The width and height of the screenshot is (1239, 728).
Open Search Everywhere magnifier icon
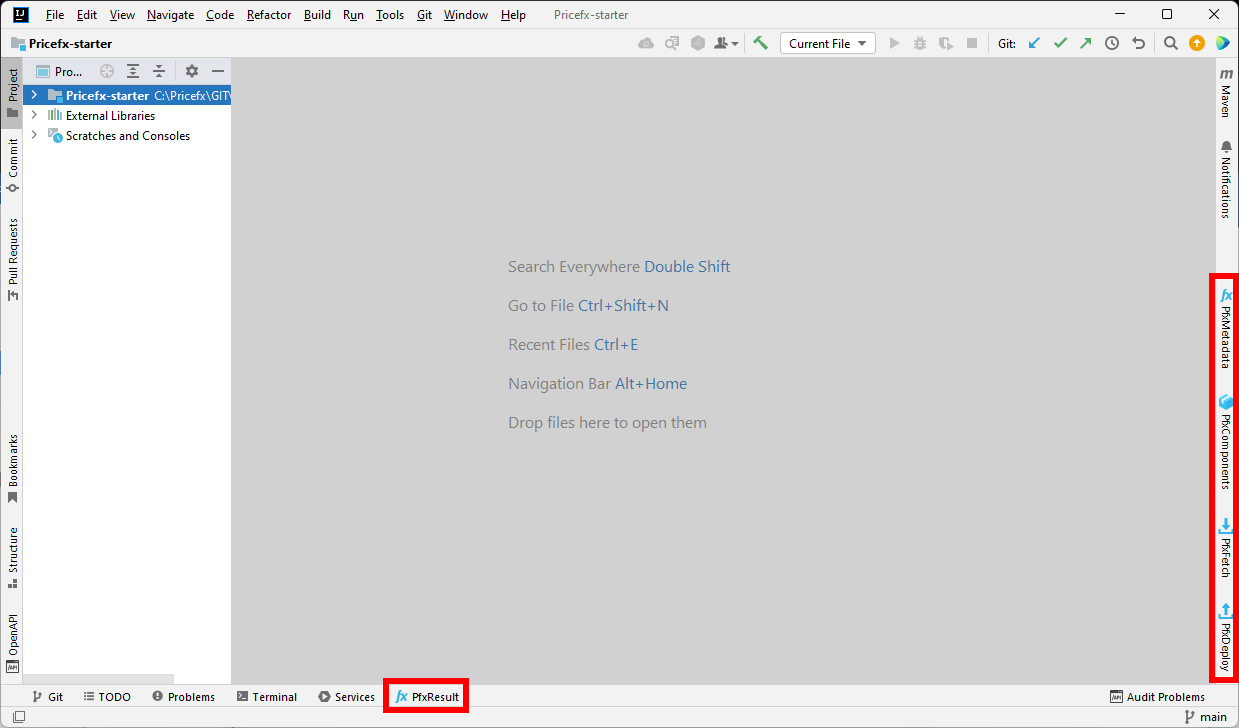pos(1170,43)
